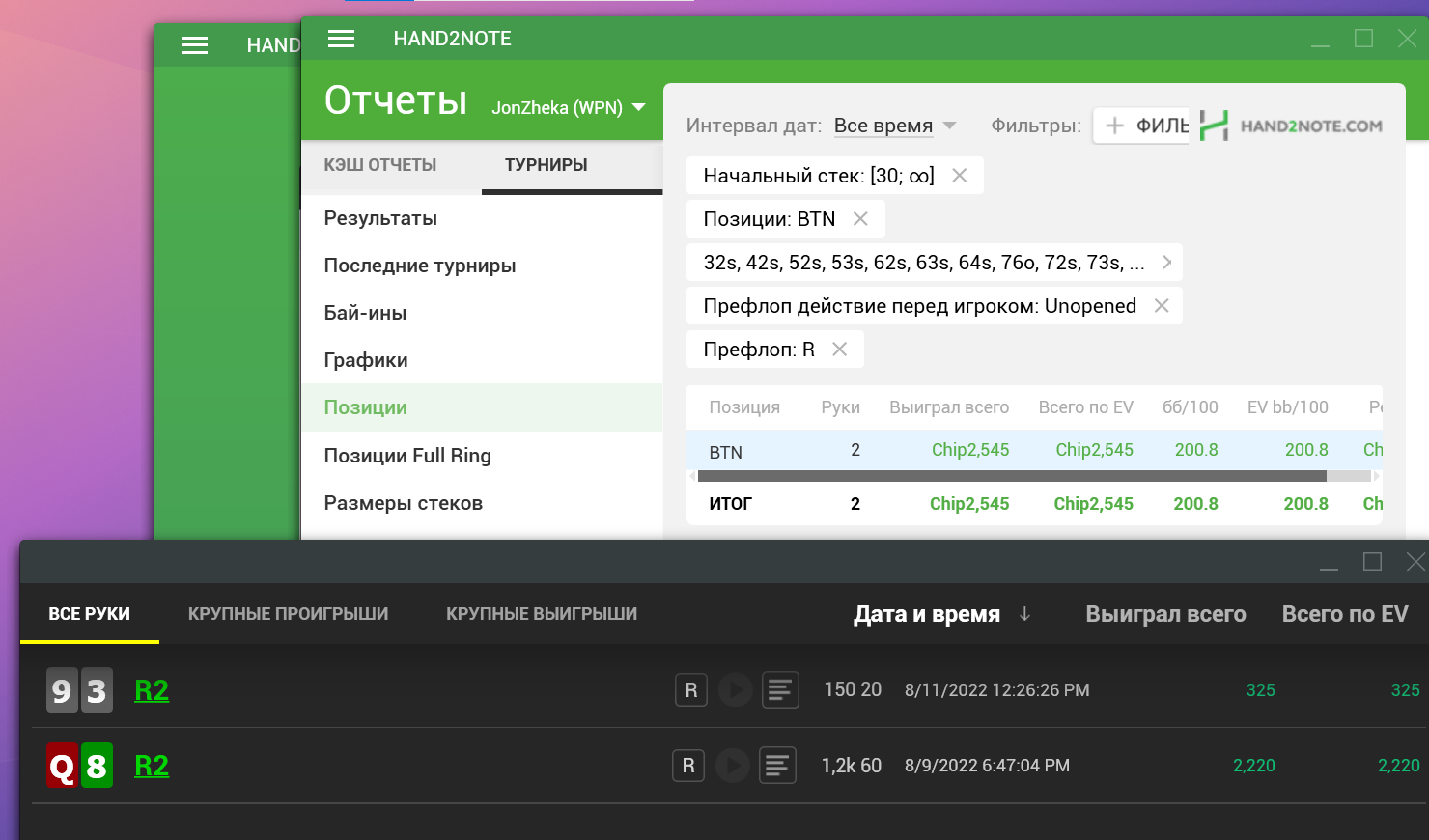Switch to КЭШ ОТЧЕТЫ tab
The image size is (1429, 840).
pos(380,165)
